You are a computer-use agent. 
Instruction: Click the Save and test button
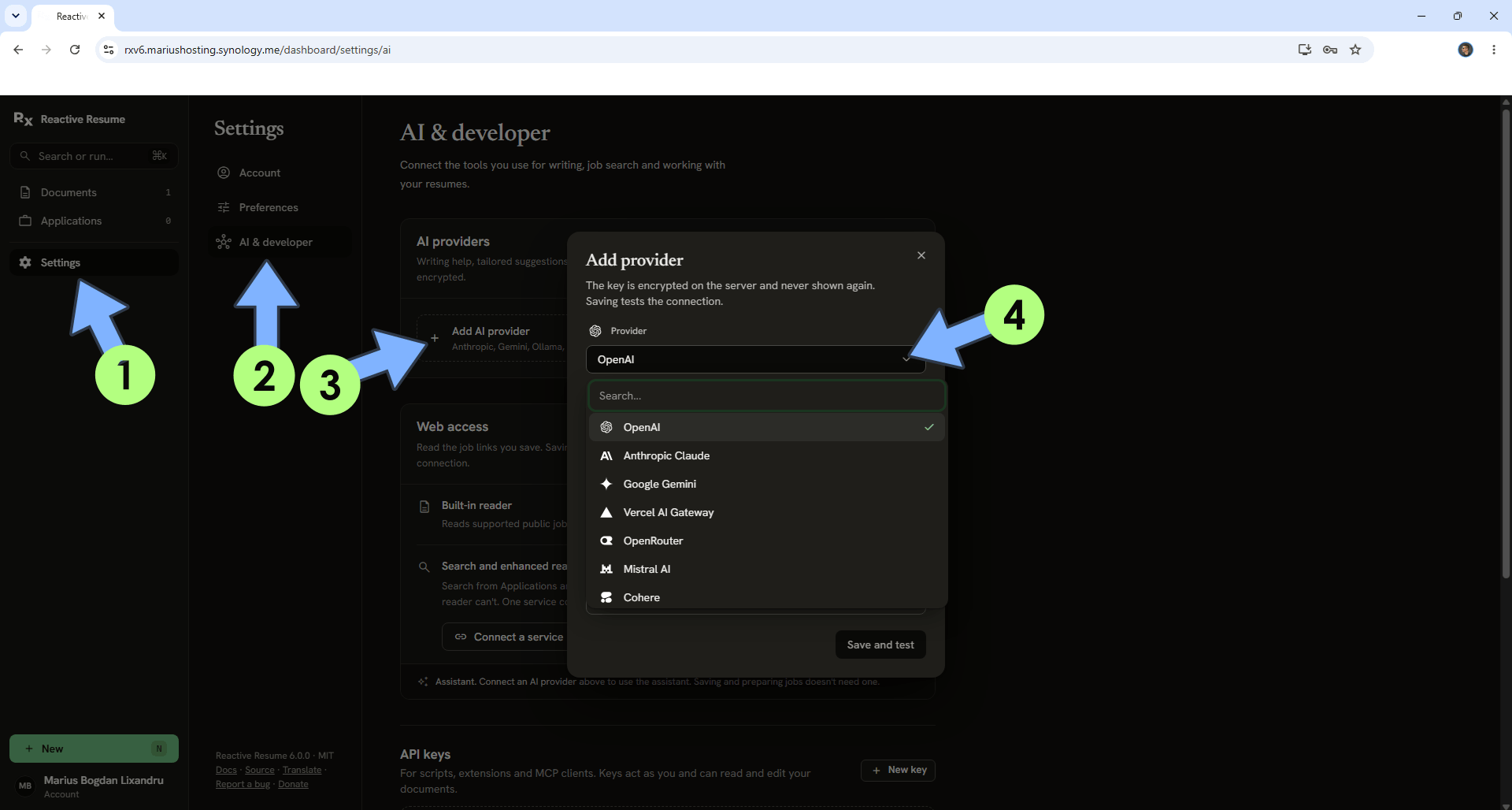click(x=880, y=645)
